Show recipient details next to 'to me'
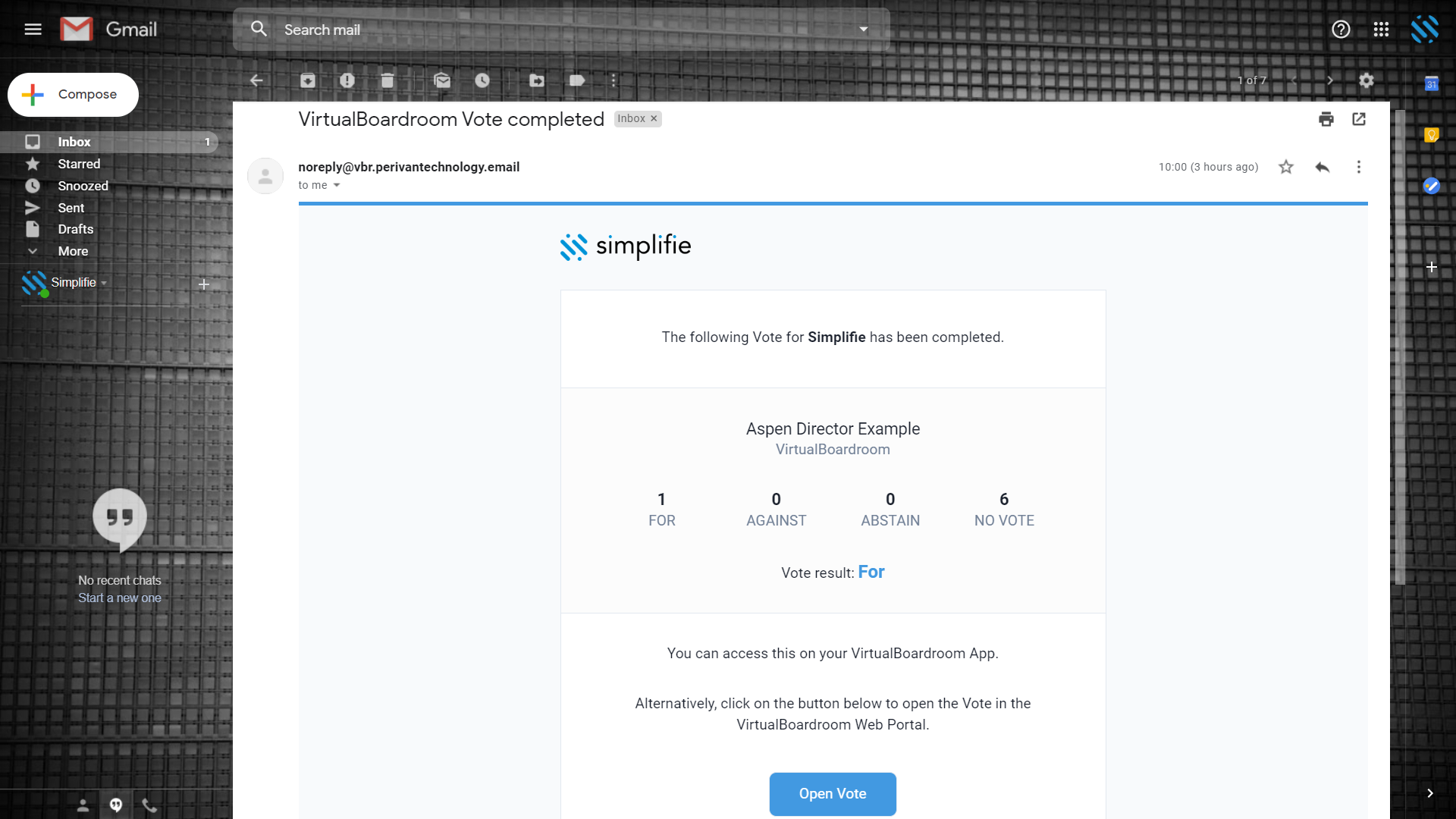The height and width of the screenshot is (819, 1456). 337,185
